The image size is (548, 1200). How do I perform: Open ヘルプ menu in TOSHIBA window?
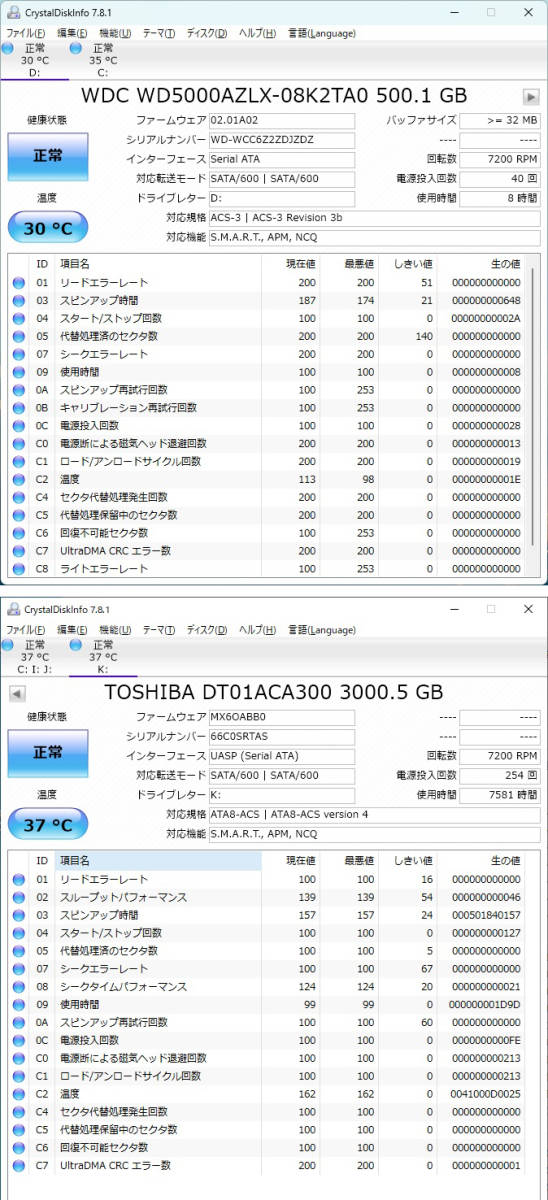click(x=258, y=630)
